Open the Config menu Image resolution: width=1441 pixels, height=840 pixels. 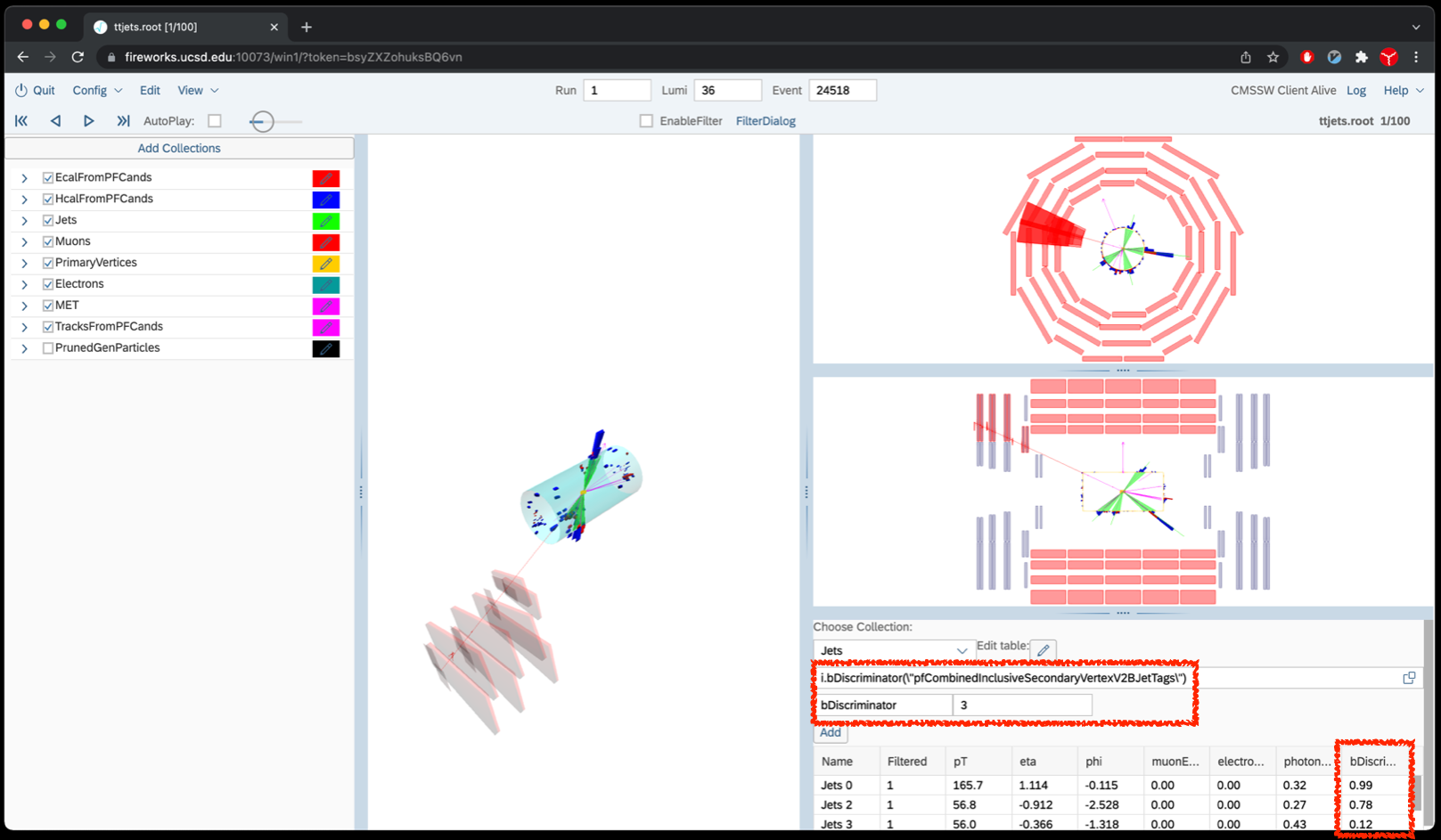pos(97,90)
